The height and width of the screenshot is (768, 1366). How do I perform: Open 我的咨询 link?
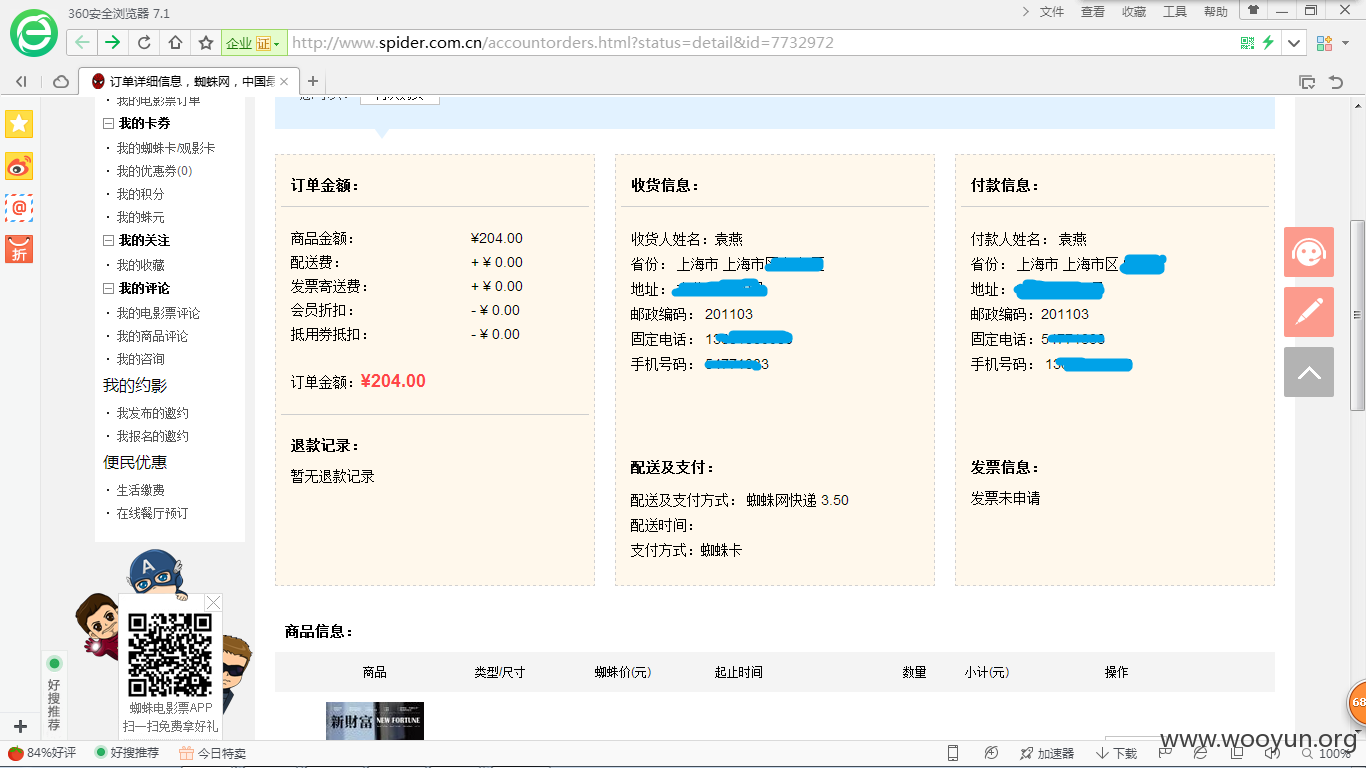(x=140, y=359)
